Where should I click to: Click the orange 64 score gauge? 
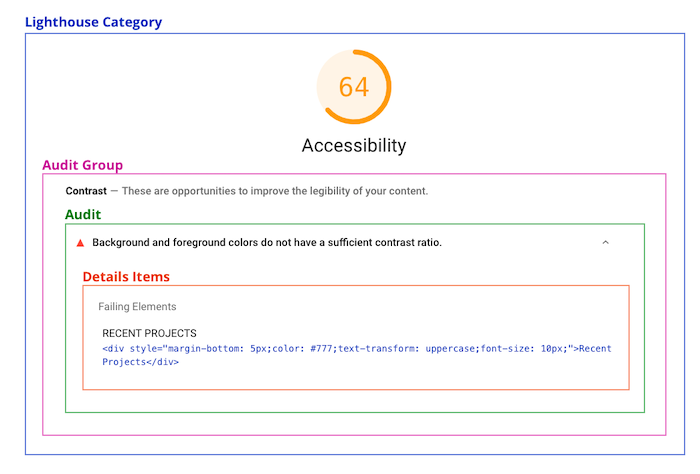tap(354, 87)
